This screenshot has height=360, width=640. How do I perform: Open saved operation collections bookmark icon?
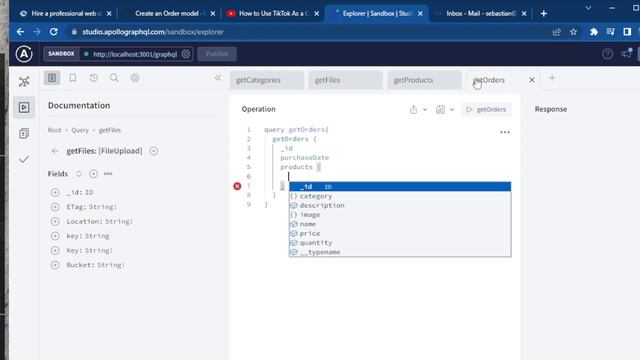[x=73, y=78]
